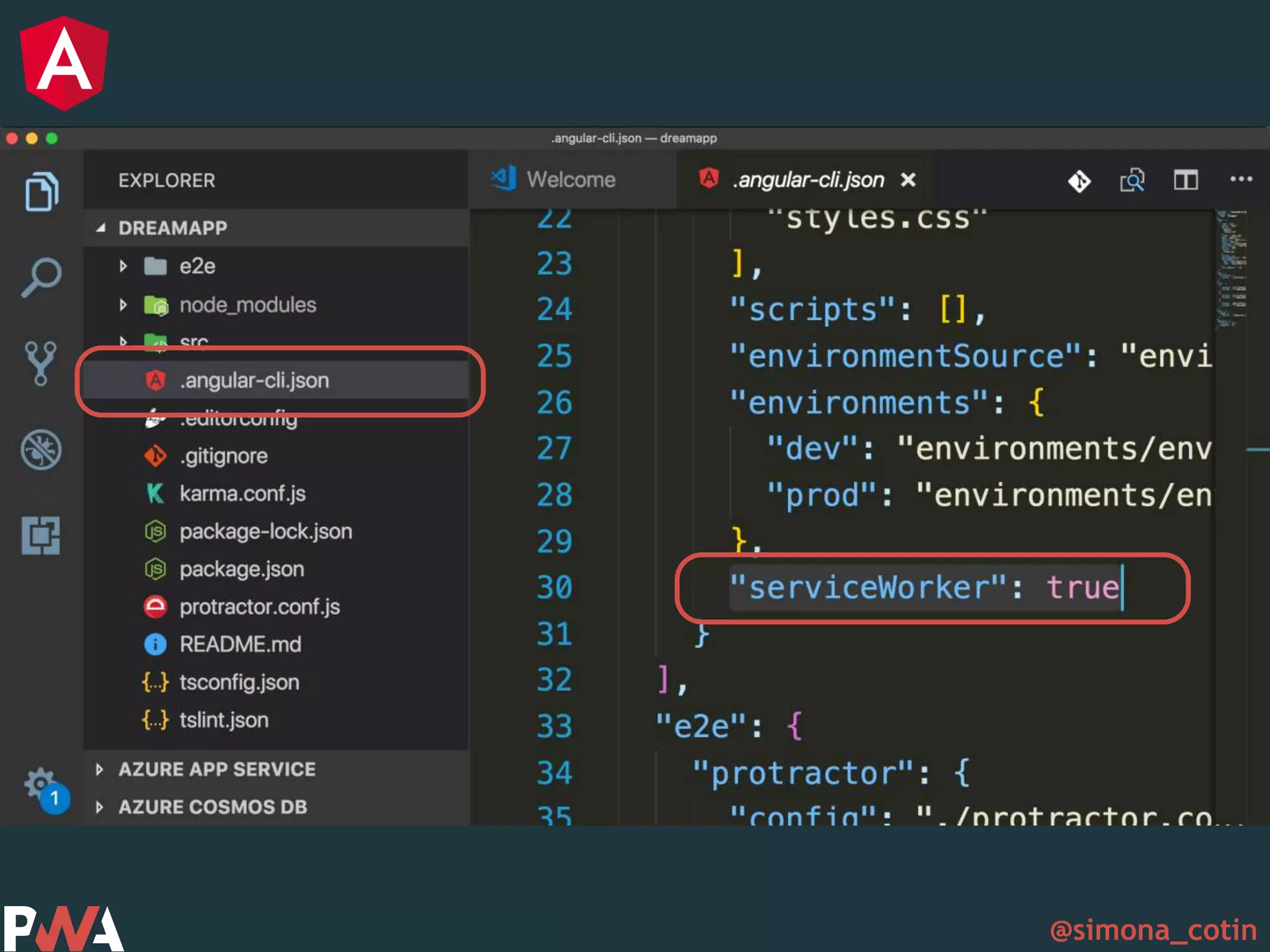Click the git Open Changes icon
The width and height of the screenshot is (1270, 952).
[1079, 181]
